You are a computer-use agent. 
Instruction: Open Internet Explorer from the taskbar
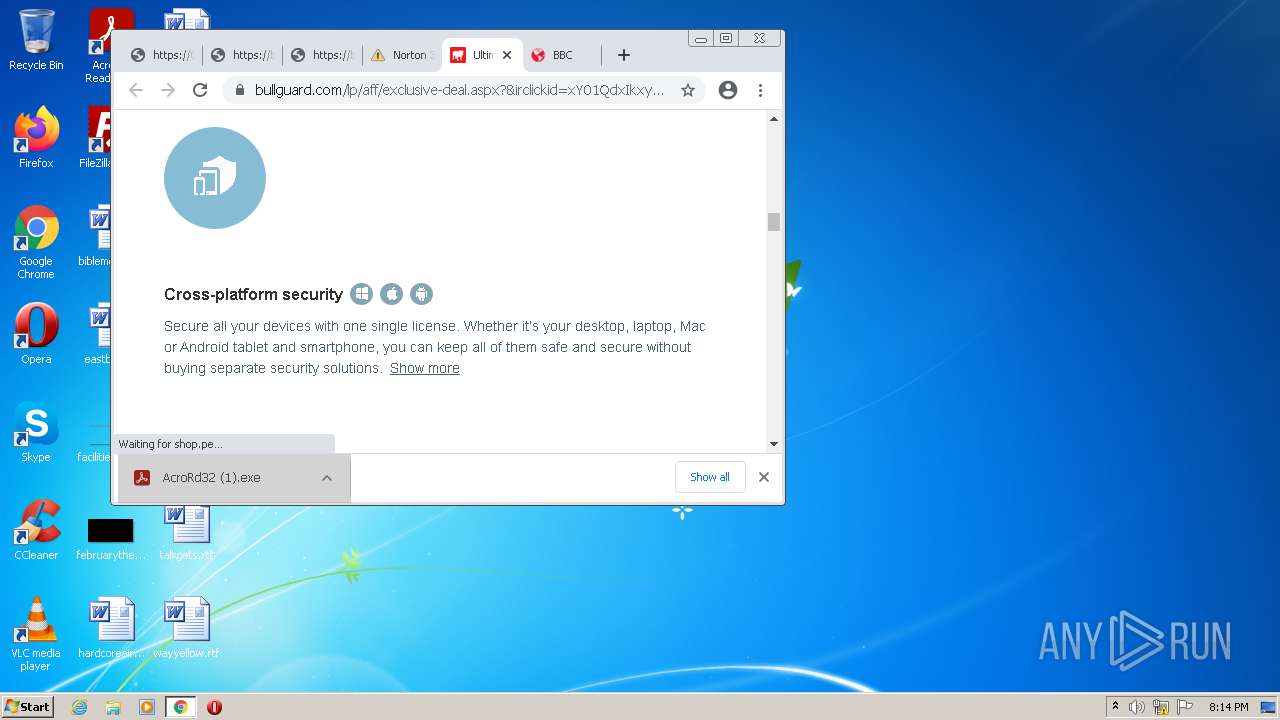[x=79, y=707]
